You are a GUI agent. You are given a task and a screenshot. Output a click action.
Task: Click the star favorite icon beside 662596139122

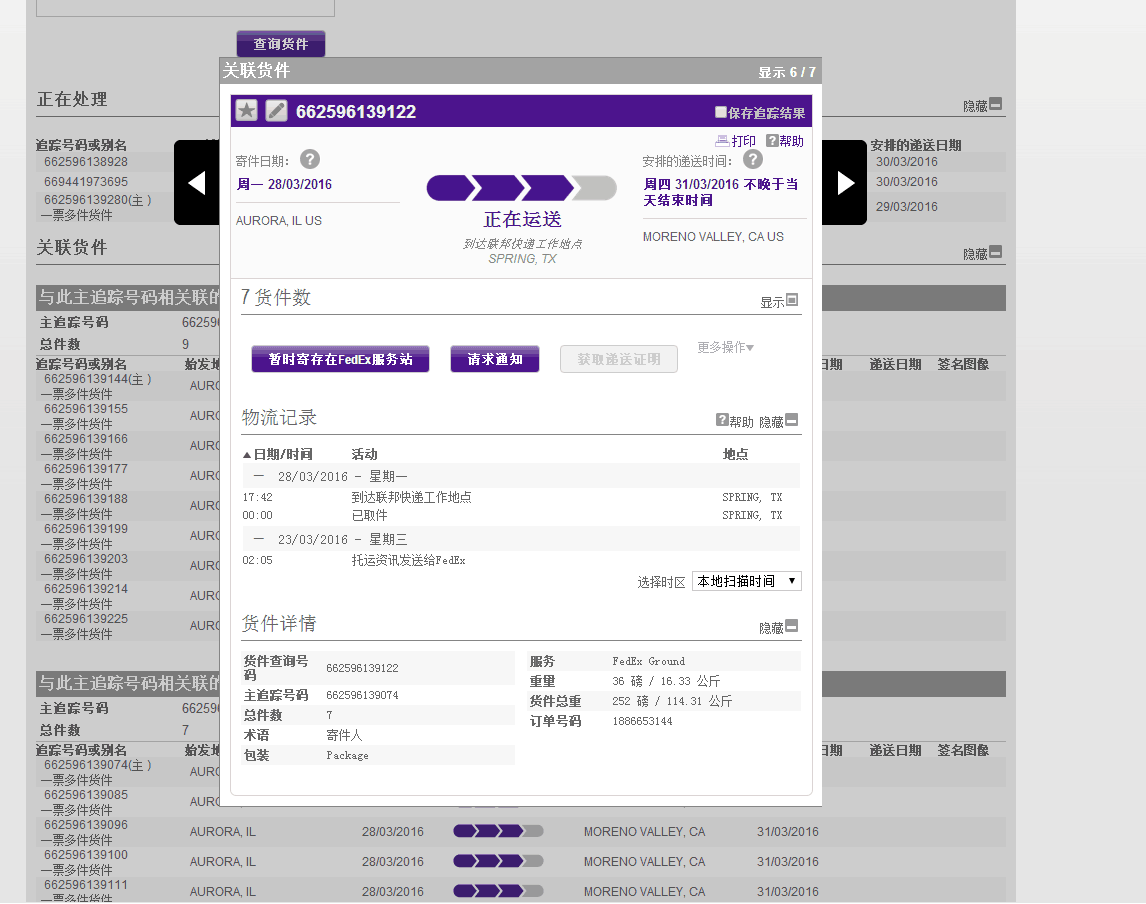tap(247, 110)
